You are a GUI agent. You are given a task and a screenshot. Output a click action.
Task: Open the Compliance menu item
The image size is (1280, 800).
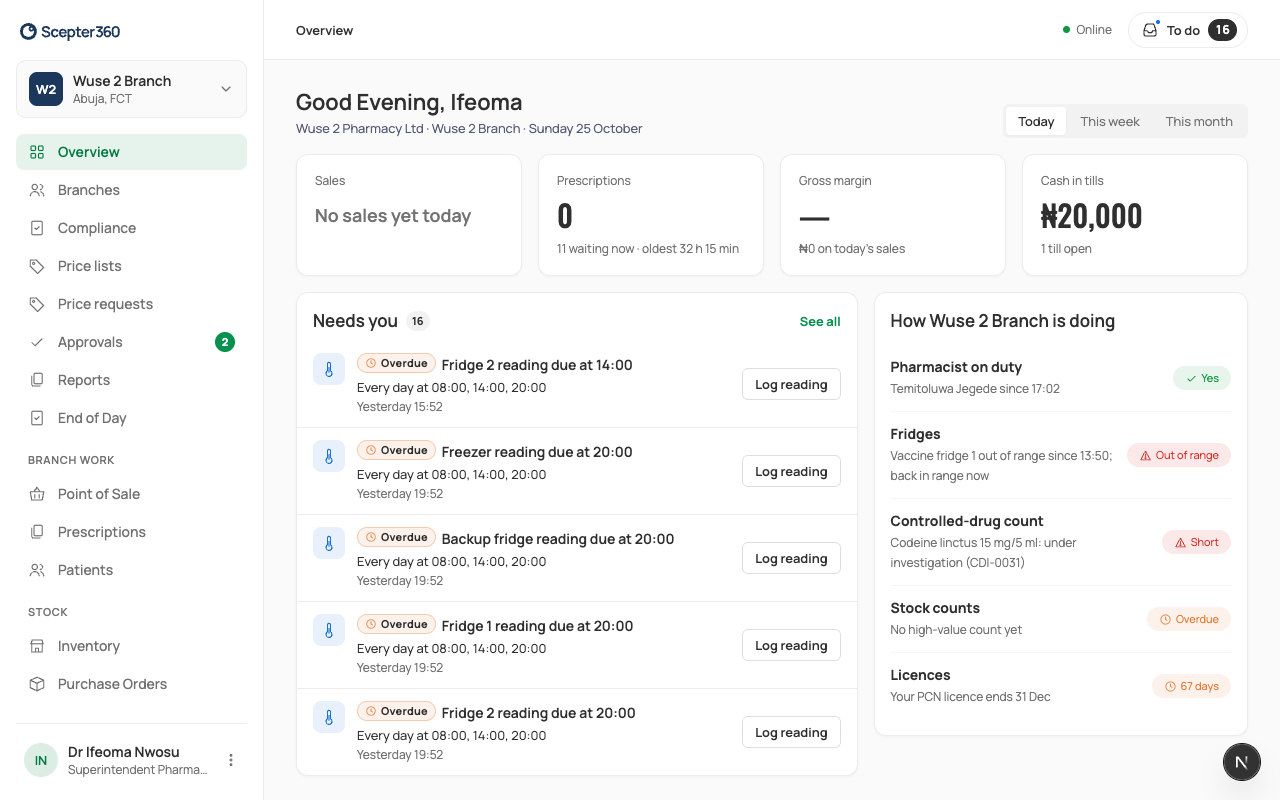(131, 228)
